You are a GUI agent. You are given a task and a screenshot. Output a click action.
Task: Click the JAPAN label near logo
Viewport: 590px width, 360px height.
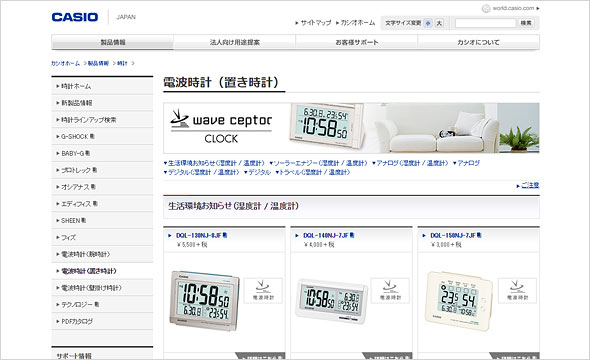pyautogui.click(x=126, y=17)
